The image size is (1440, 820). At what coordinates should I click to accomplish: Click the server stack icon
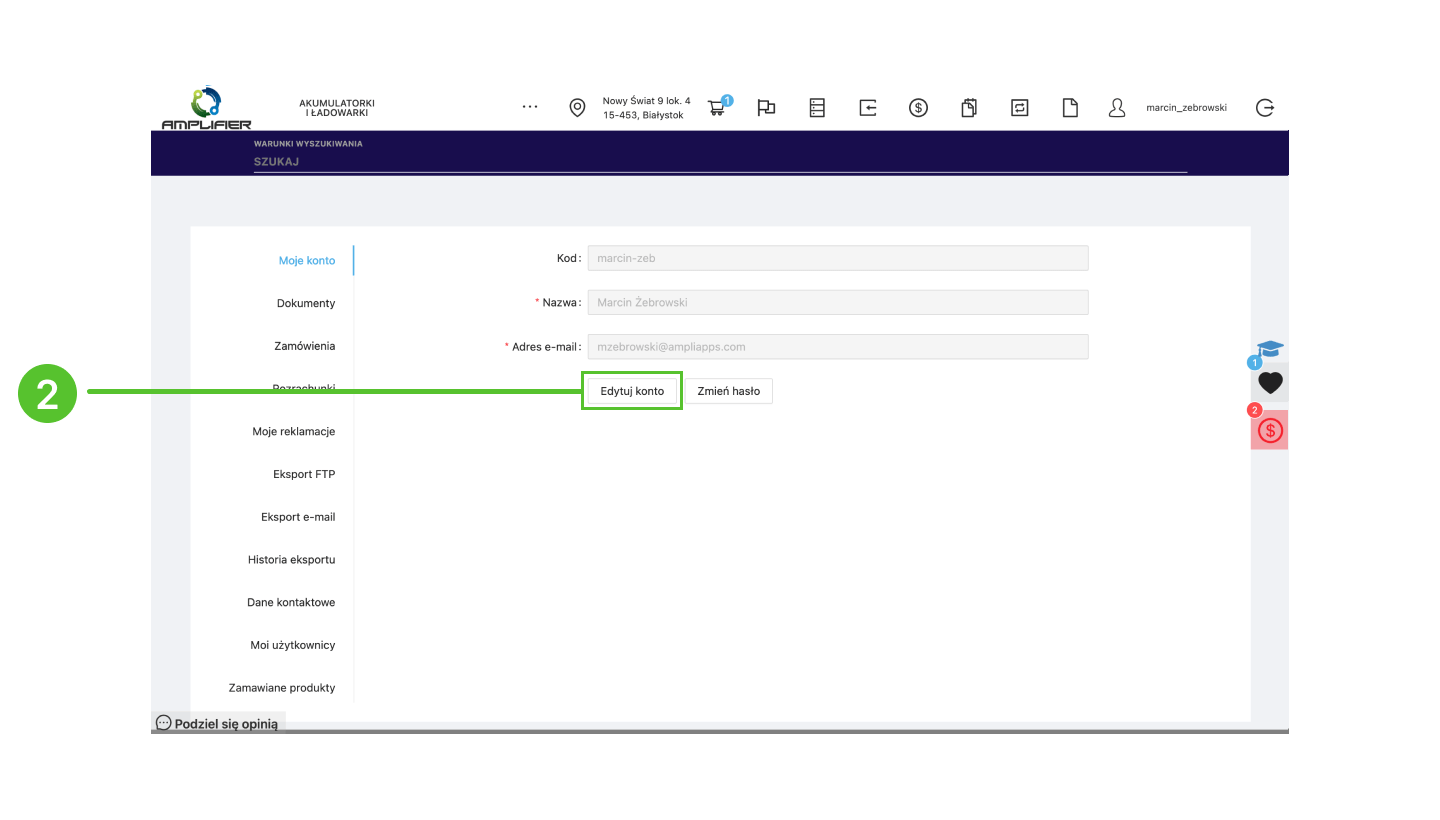[817, 108]
